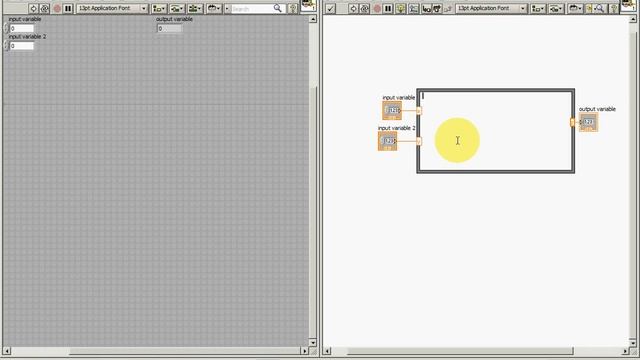This screenshot has width=640, height=360.
Task: Click Step Over in block diagram toolbar
Action: [437, 8]
